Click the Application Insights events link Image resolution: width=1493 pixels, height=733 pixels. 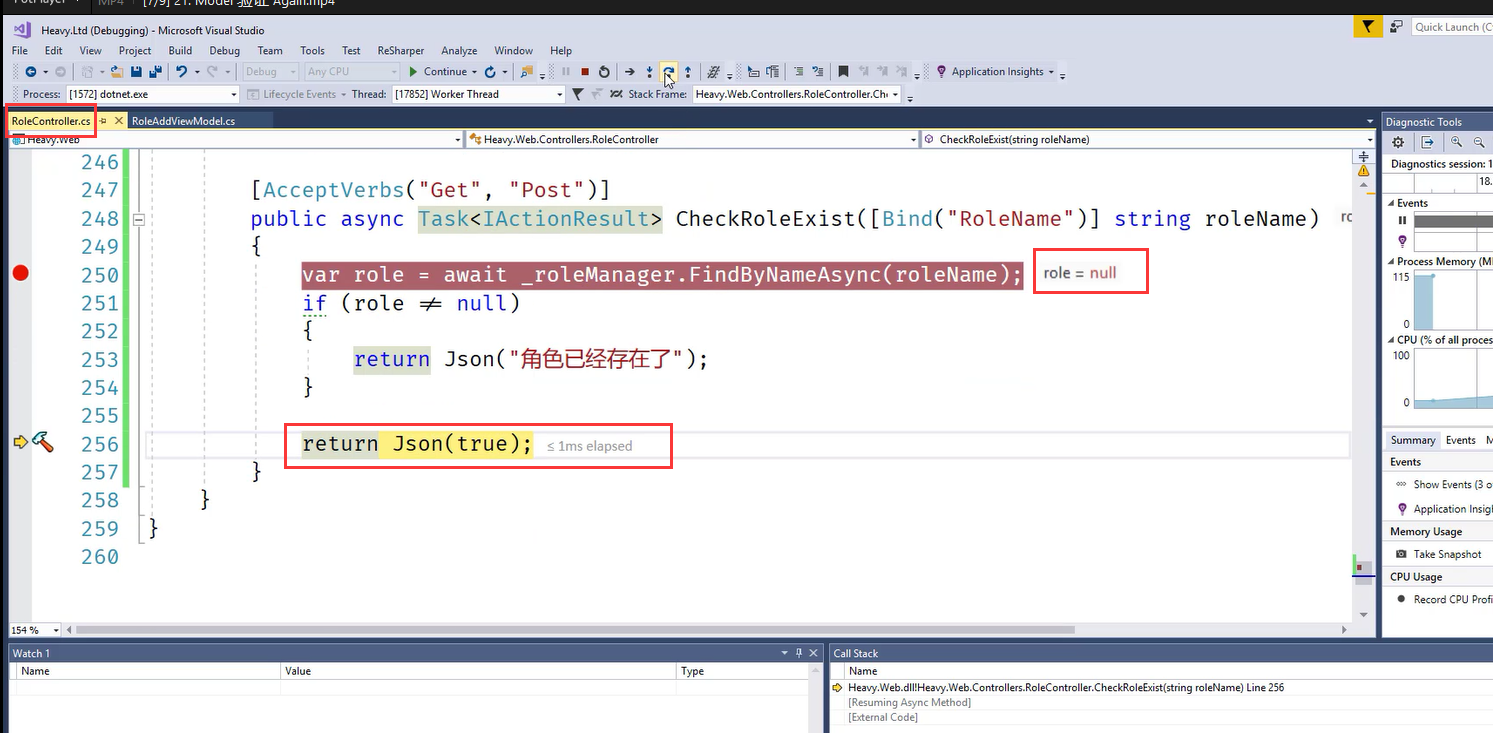click(x=1453, y=509)
